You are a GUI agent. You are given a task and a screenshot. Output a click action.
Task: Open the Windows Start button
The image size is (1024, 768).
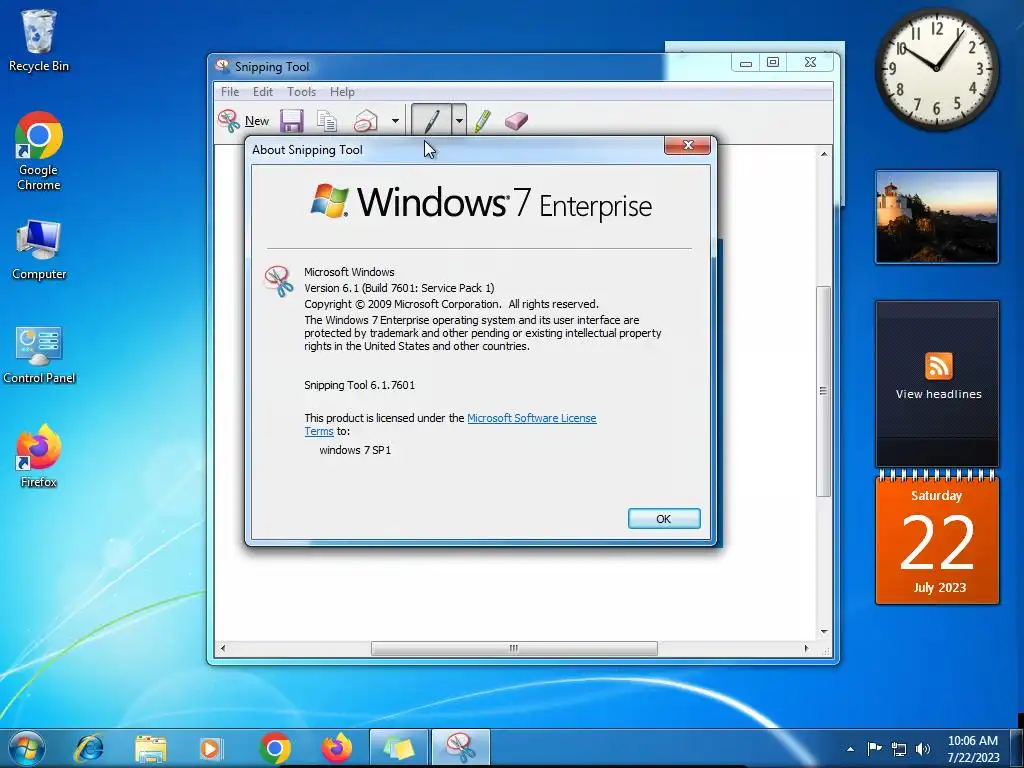27,748
